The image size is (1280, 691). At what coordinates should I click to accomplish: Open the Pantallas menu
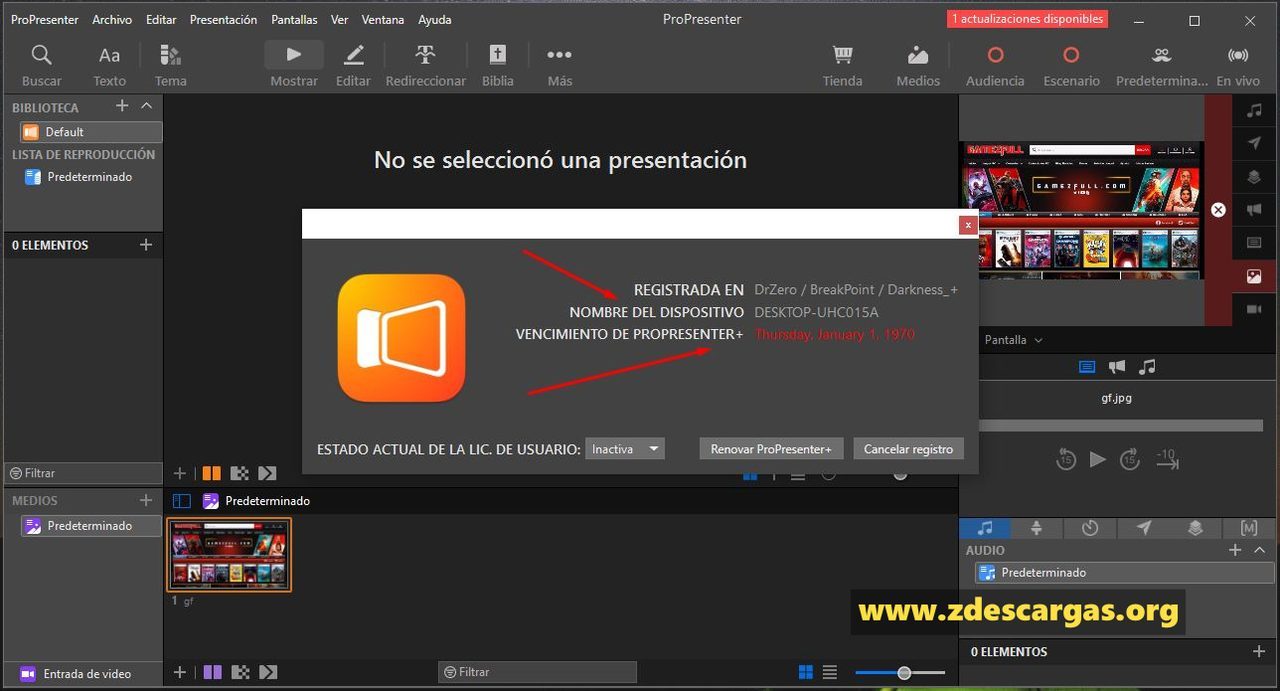[x=294, y=19]
